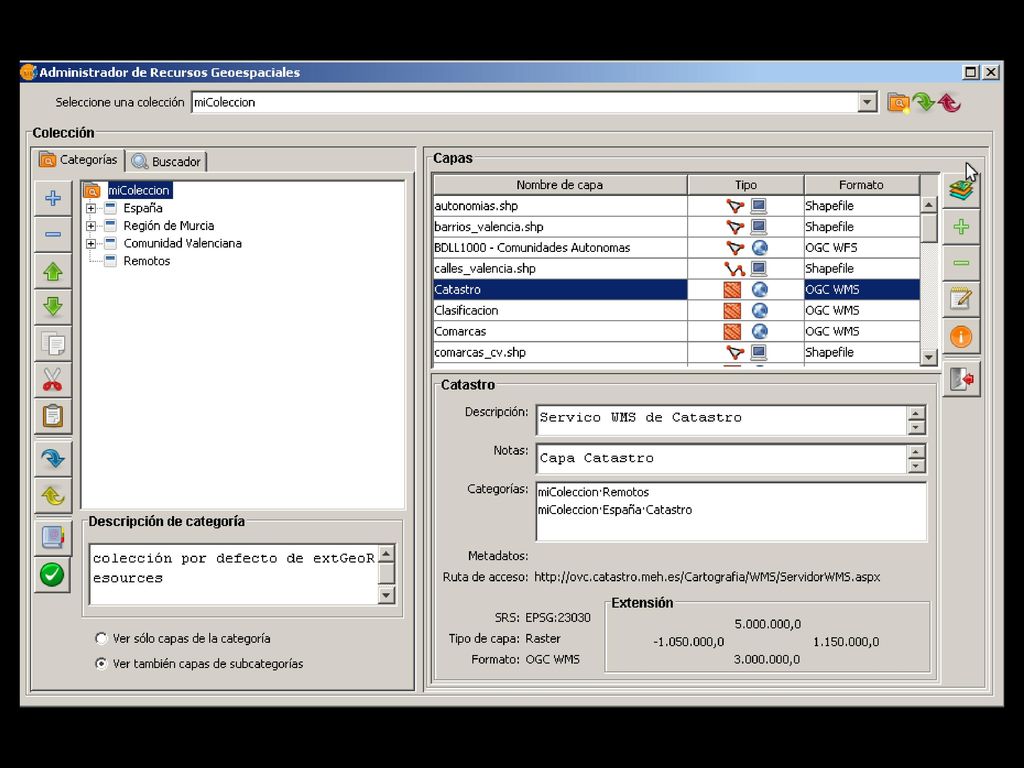Screen dimensions: 1024x768
Task: Move category down with green arrow
Action: tap(53, 307)
